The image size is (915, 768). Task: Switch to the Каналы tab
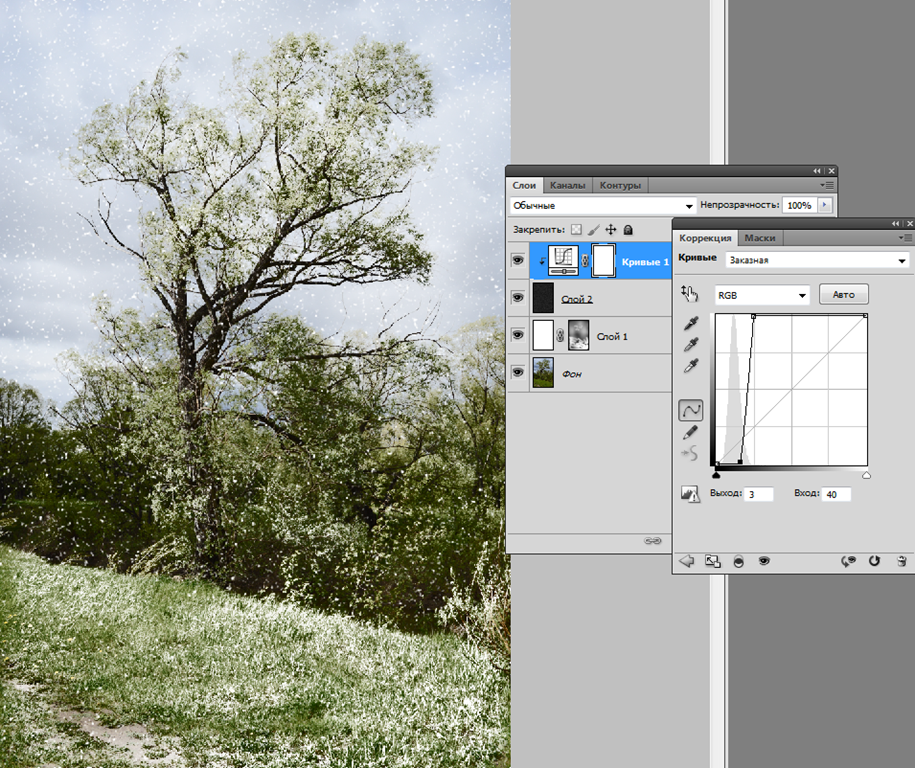(567, 185)
